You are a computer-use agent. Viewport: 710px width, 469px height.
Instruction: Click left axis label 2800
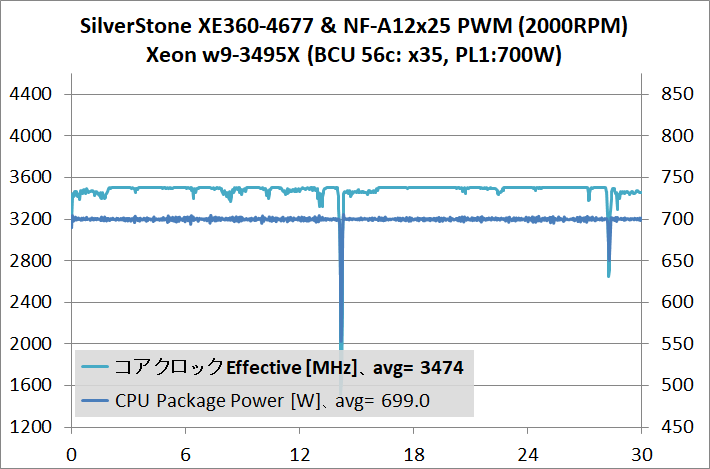(x=30, y=260)
